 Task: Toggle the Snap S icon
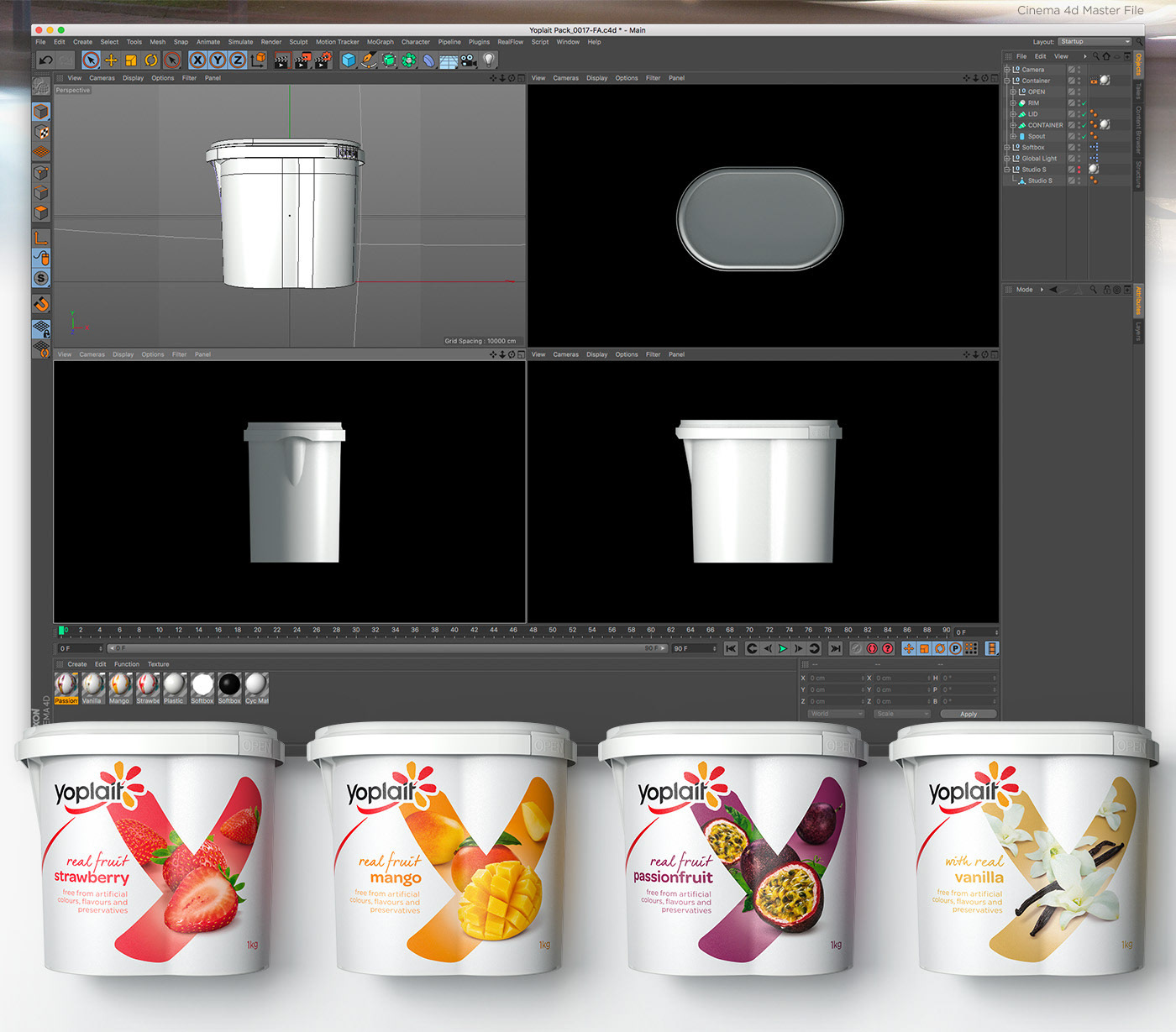tap(40, 278)
